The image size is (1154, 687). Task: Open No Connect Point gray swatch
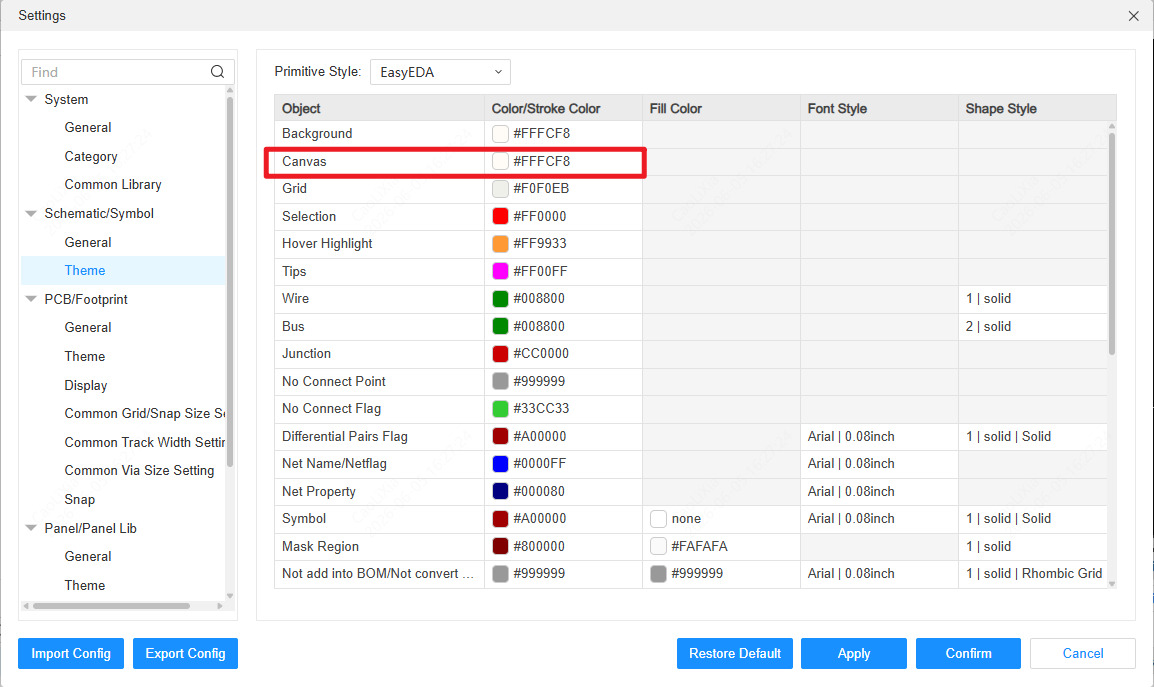[x=500, y=381]
